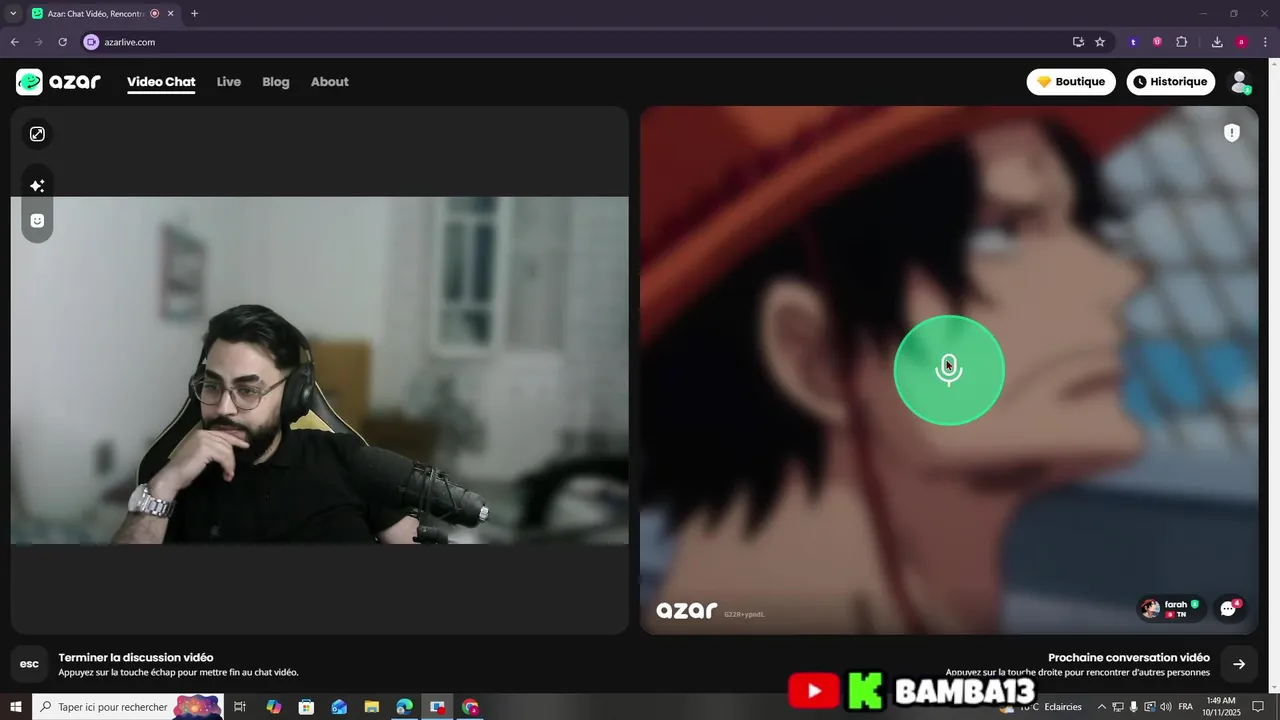
Task: Open farah's profile chip
Action: point(1171,608)
